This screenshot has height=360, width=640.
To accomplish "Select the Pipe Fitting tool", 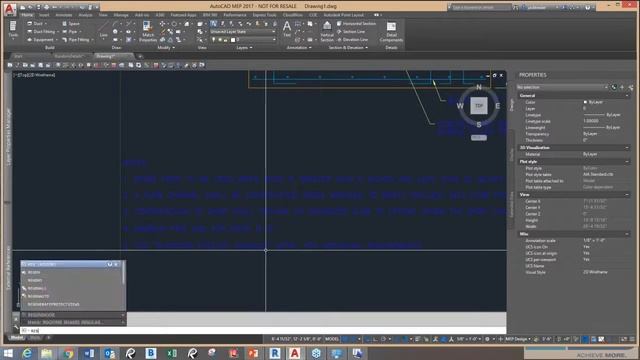I will click(77, 40).
